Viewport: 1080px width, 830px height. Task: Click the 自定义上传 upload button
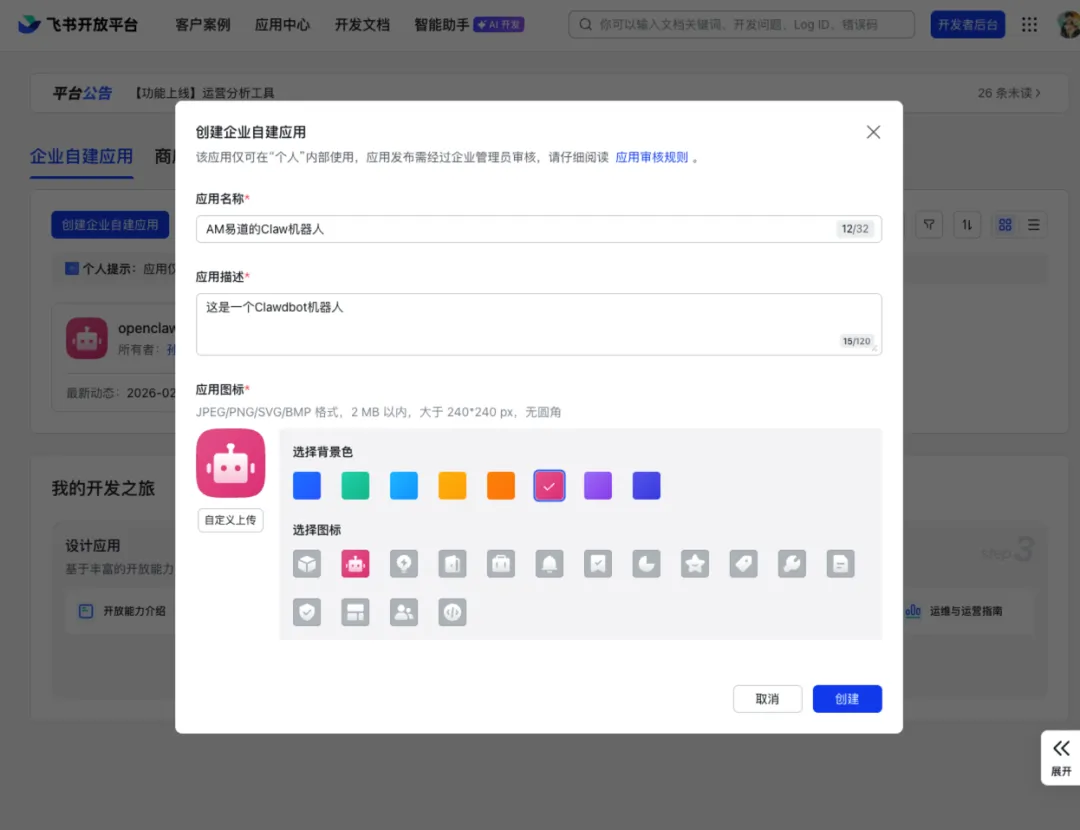(231, 520)
